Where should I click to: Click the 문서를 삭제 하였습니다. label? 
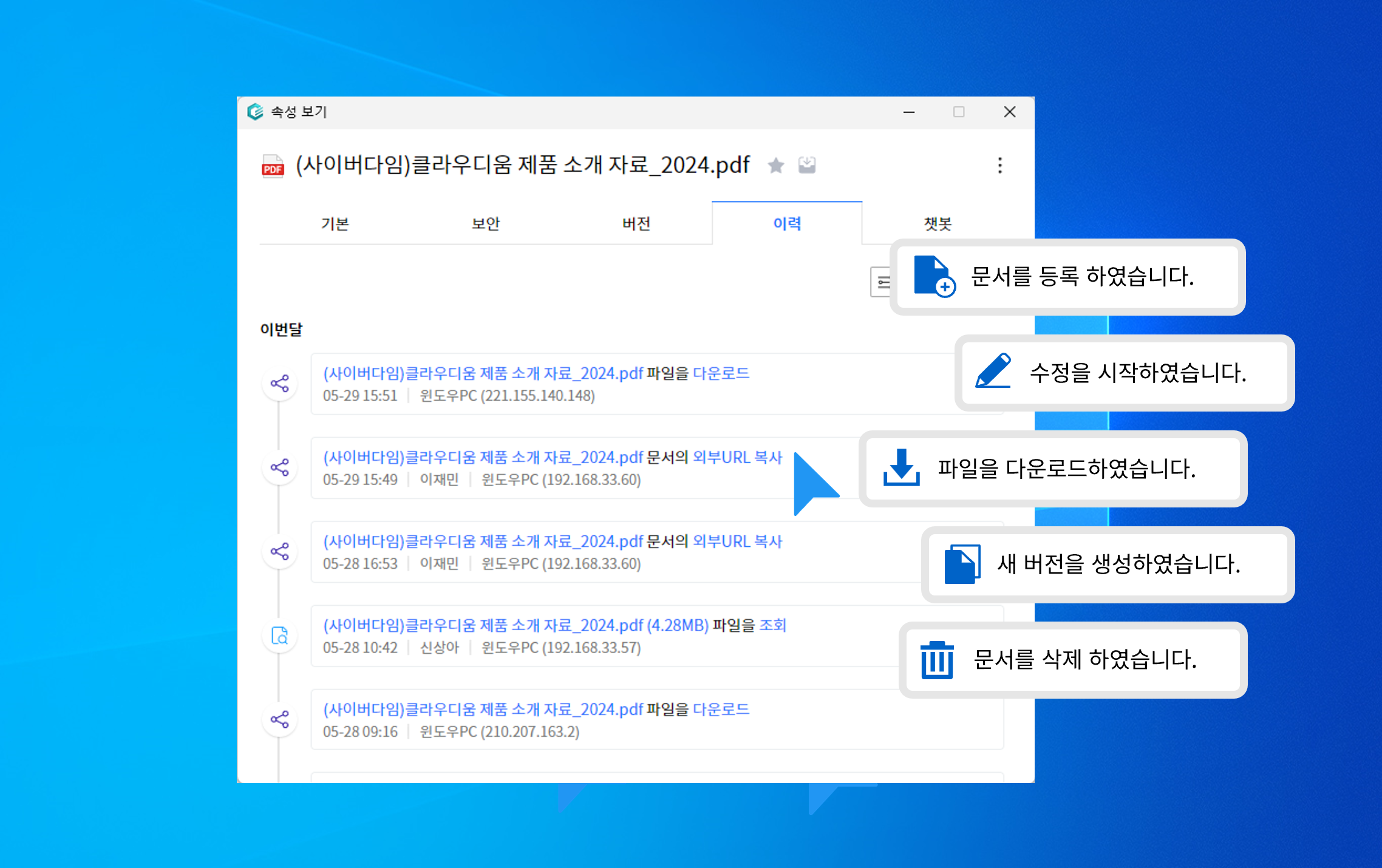(1085, 659)
